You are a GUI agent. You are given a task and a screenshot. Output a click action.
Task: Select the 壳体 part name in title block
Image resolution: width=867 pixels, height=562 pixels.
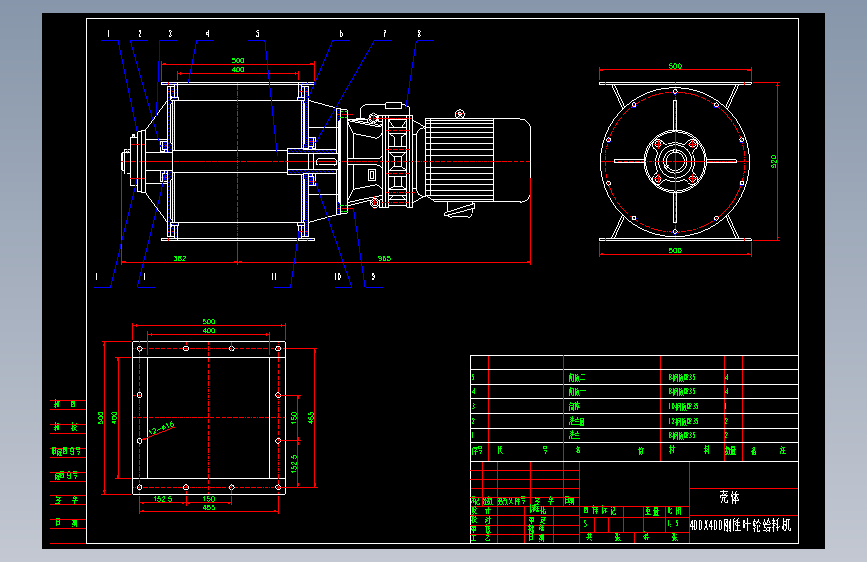click(x=729, y=497)
